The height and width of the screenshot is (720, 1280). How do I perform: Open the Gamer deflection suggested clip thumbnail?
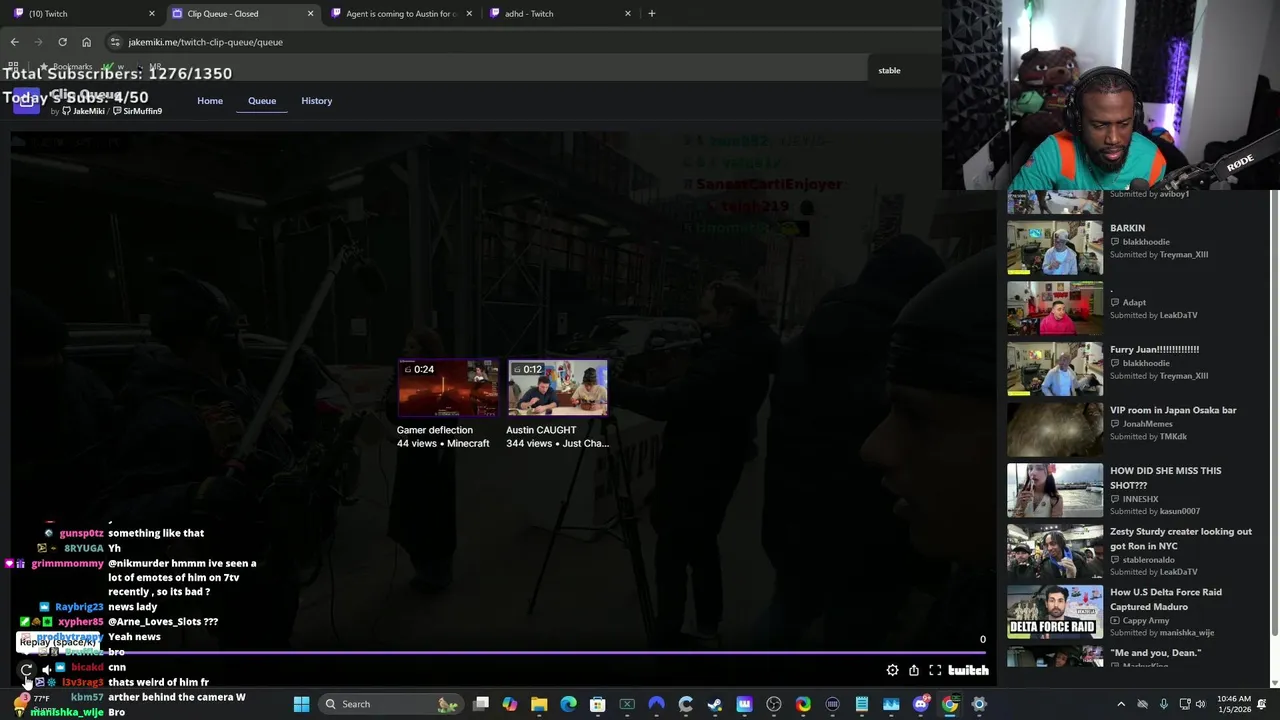tap(447, 388)
